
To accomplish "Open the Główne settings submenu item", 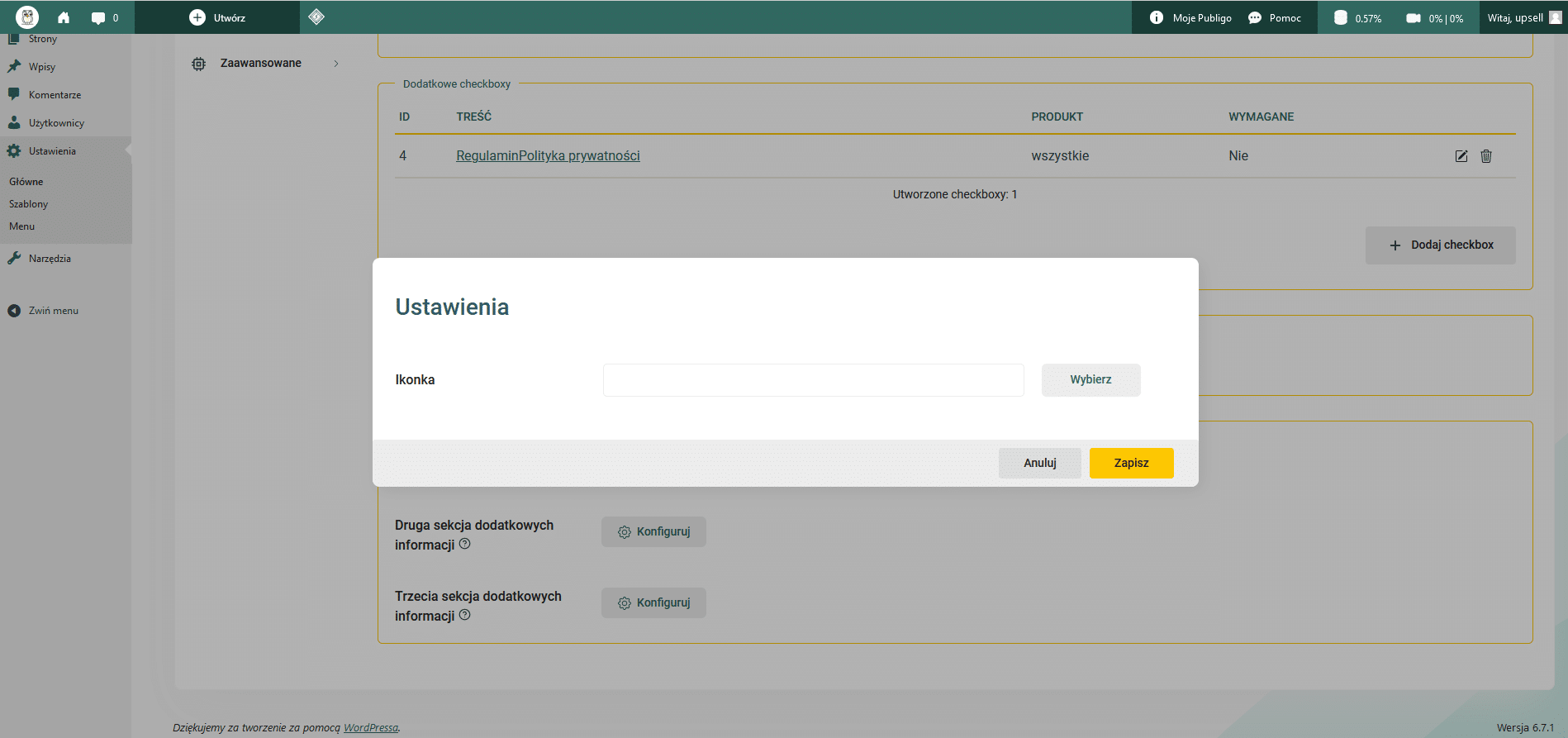I will (x=26, y=182).
